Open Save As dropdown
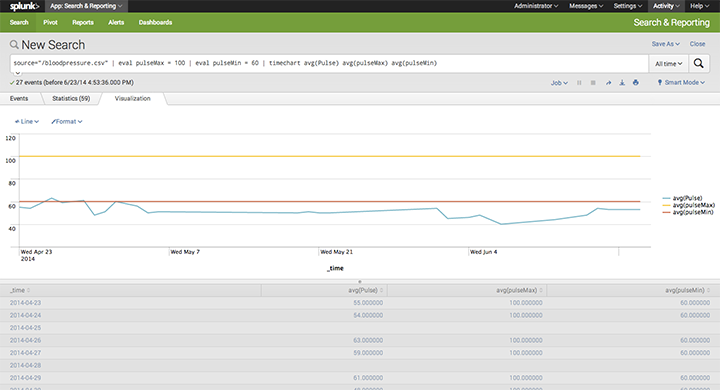The height and width of the screenshot is (390, 720). pyautogui.click(x=665, y=44)
